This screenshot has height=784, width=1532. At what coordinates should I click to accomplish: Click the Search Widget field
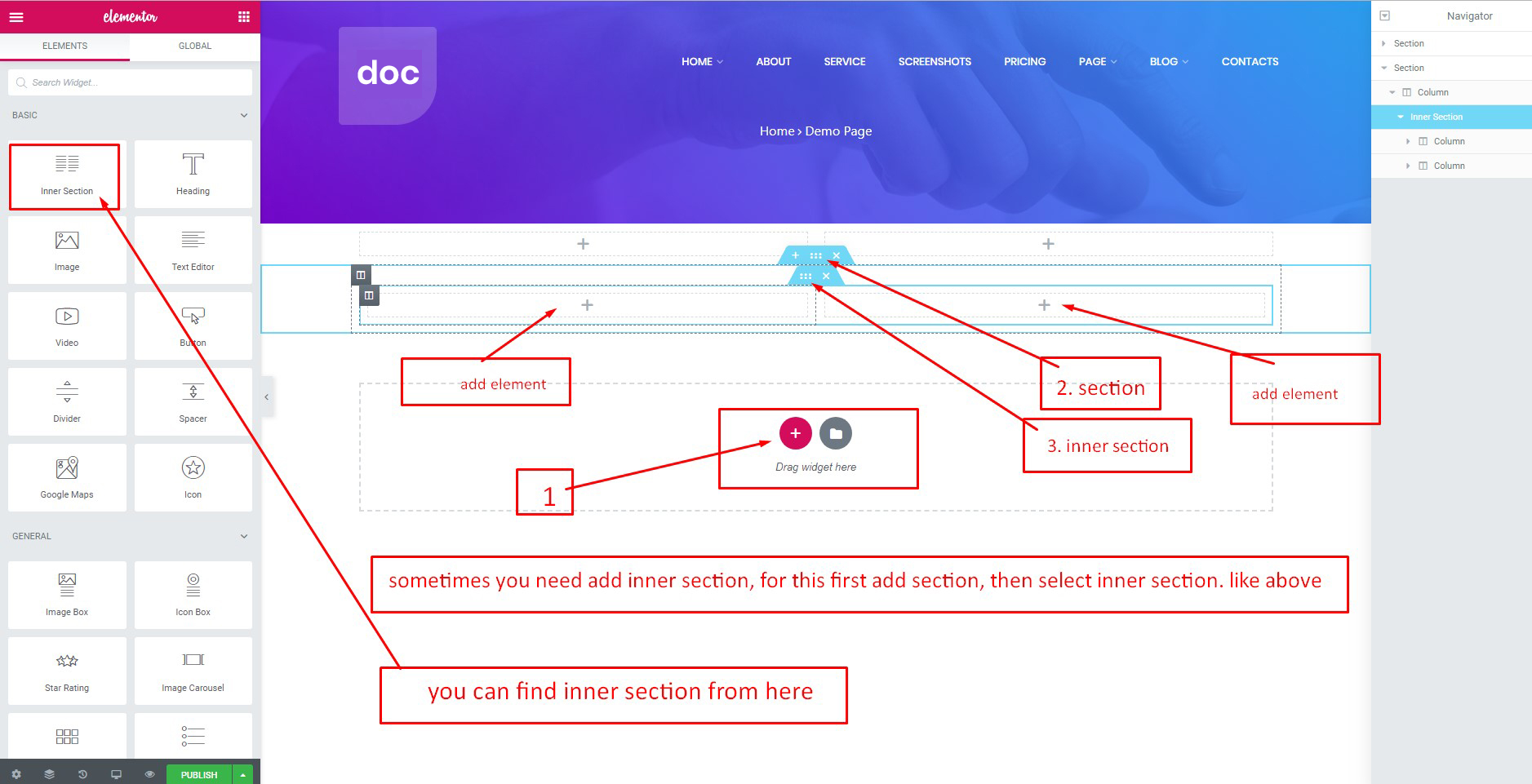131,82
